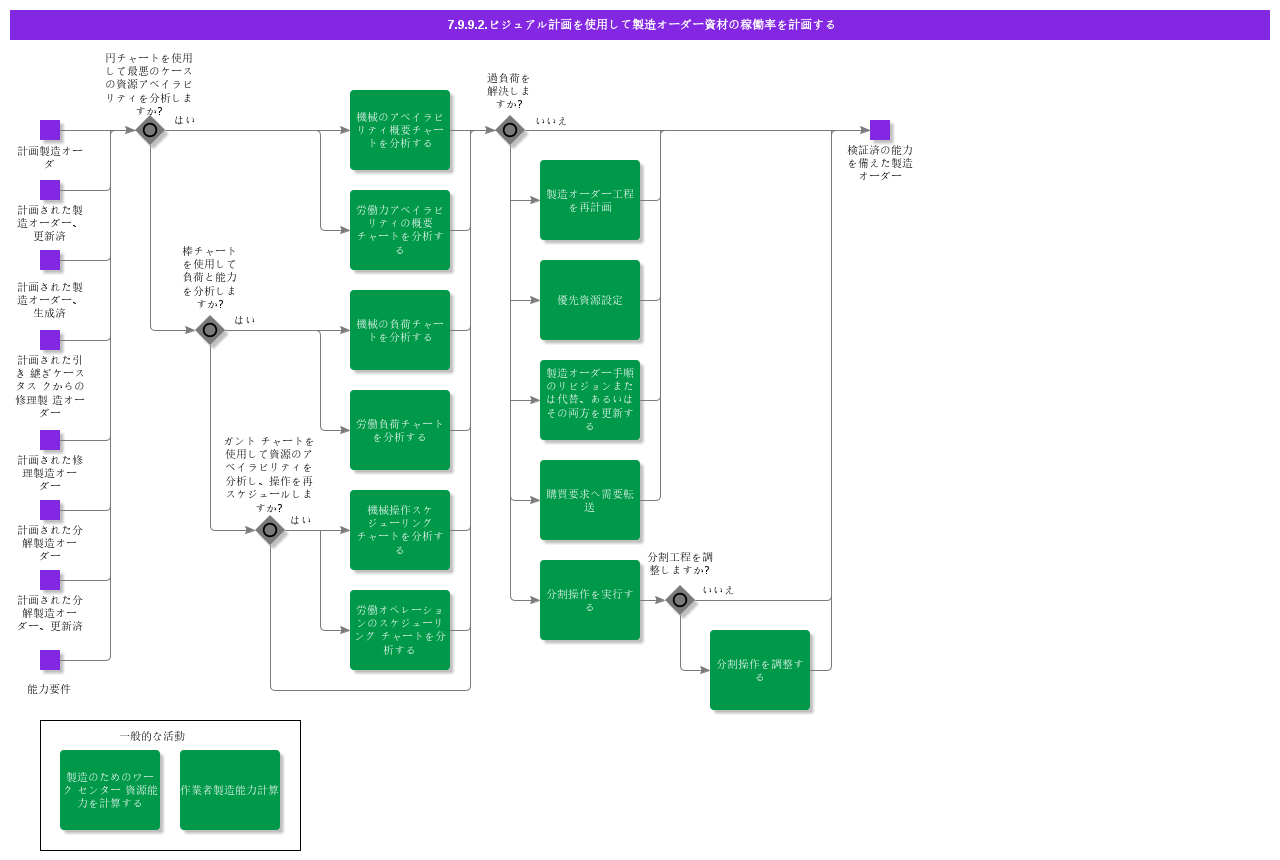Click the 一般的な活動 legend header
Screen dimensions: 1280x860
[x=152, y=736]
